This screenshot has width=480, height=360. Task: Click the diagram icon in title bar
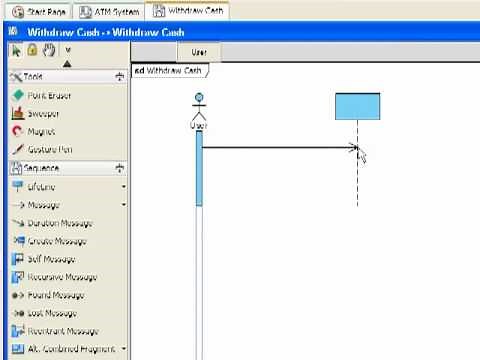(13, 31)
